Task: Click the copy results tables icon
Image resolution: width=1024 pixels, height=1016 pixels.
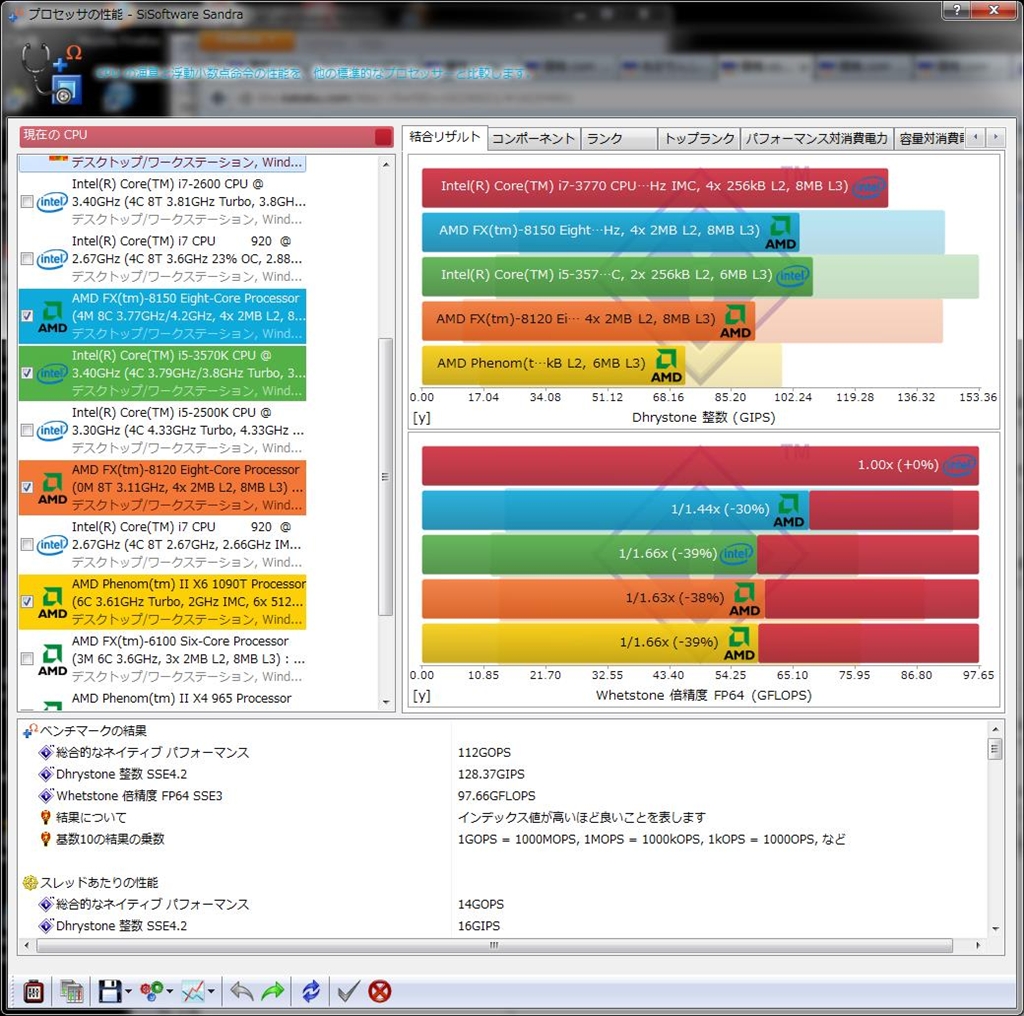Action: point(72,992)
